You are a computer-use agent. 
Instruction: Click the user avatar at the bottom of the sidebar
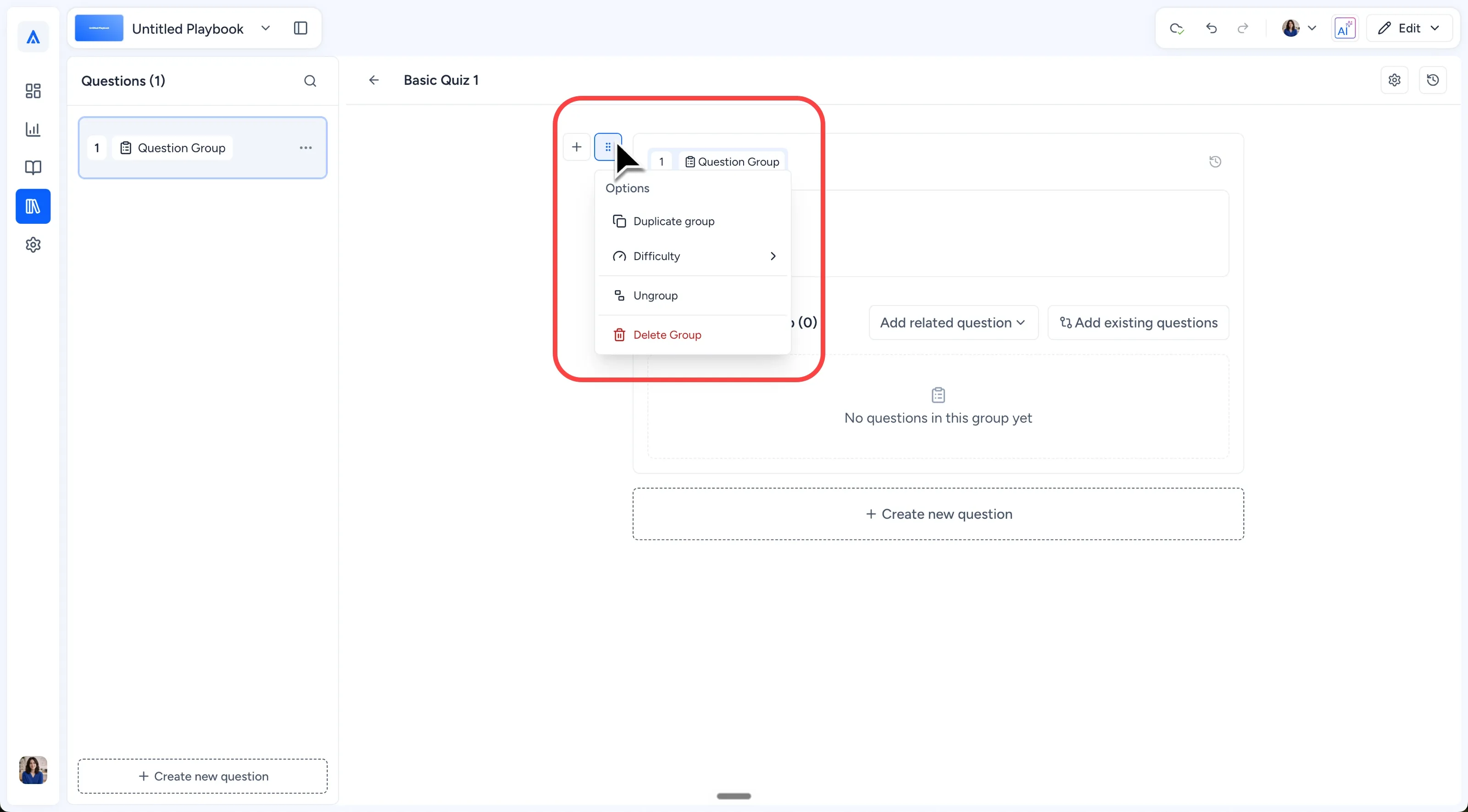[x=33, y=770]
